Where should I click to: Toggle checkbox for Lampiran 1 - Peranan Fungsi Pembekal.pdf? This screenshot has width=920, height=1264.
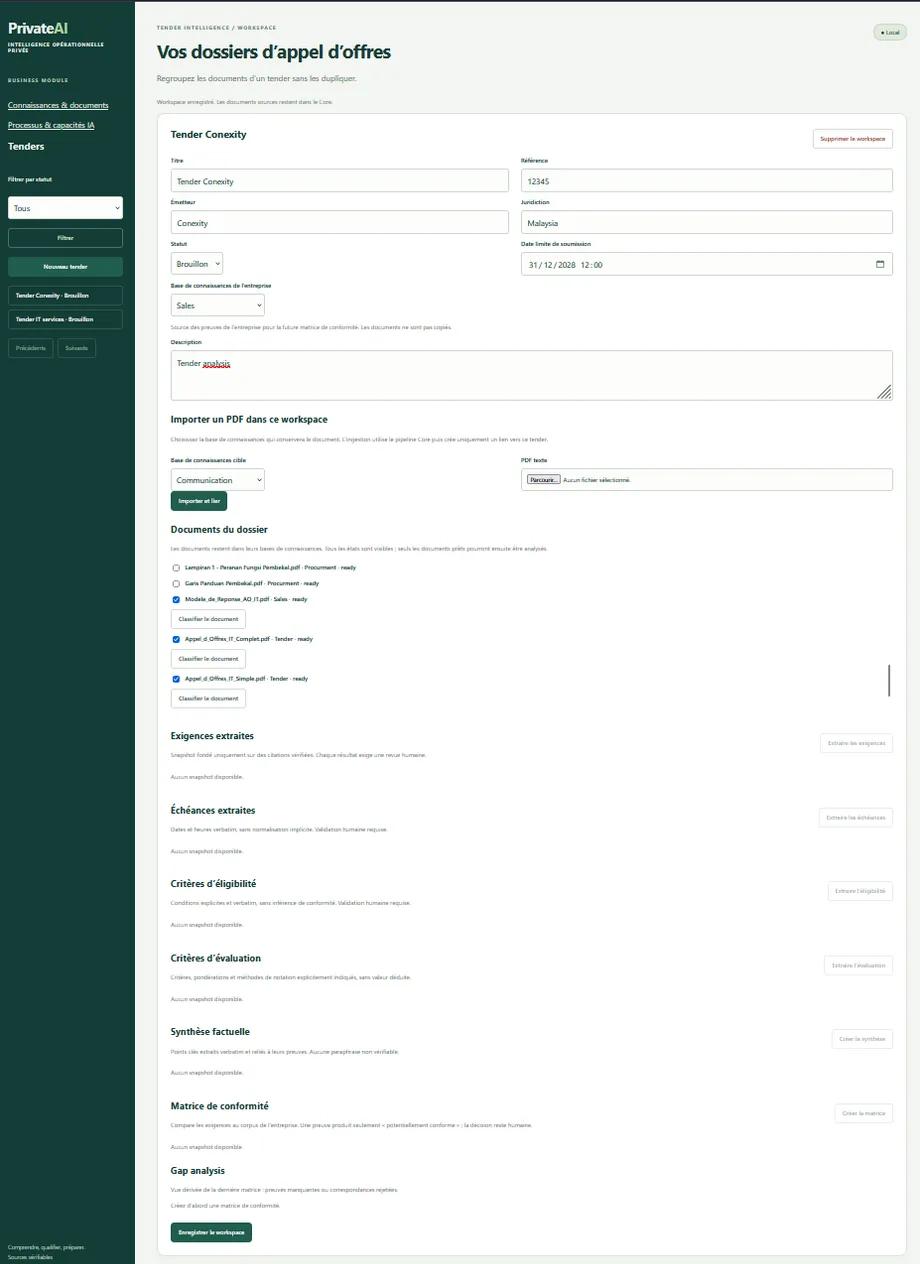[176, 568]
